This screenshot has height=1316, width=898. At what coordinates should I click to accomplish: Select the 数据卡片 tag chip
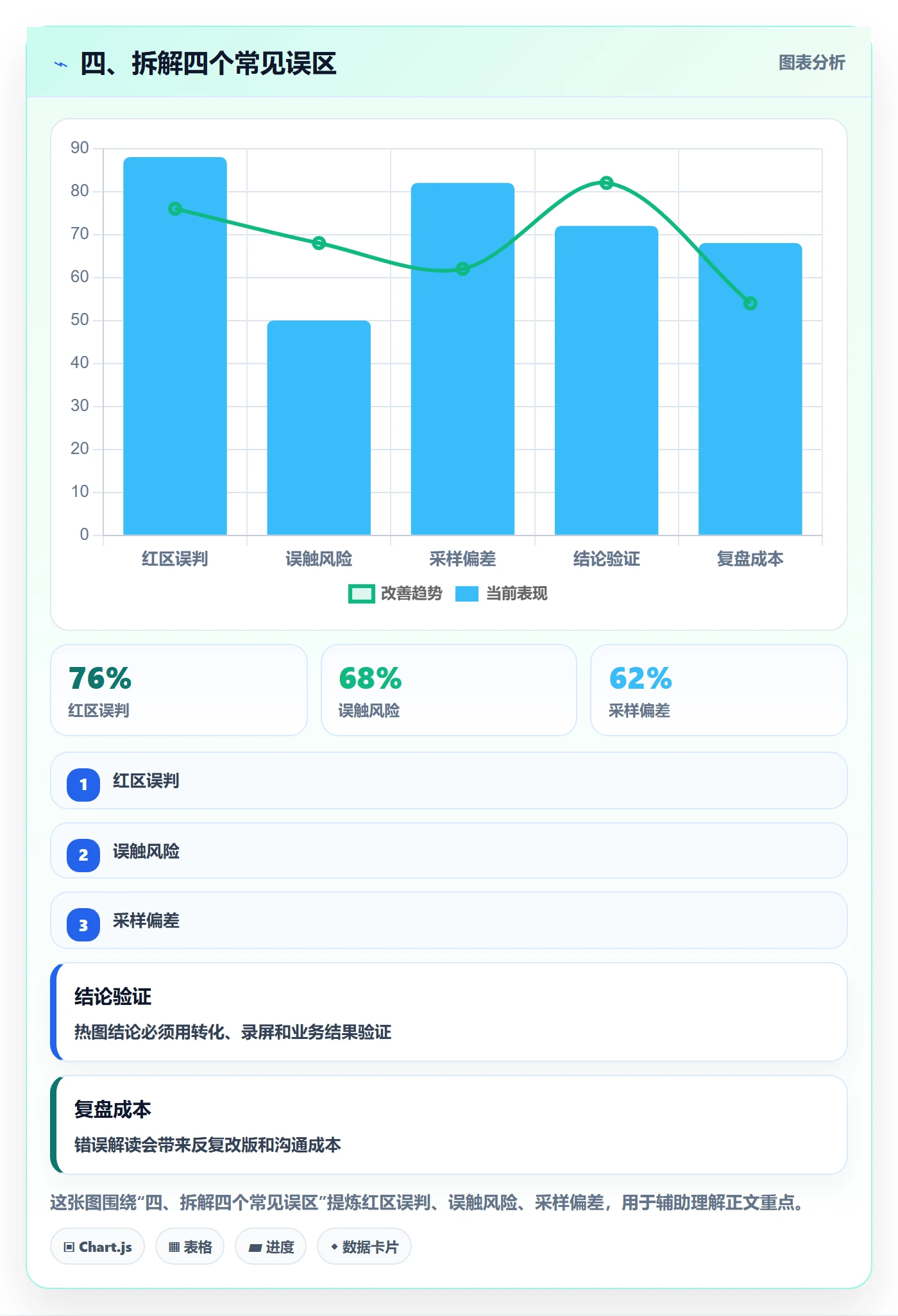364,1247
